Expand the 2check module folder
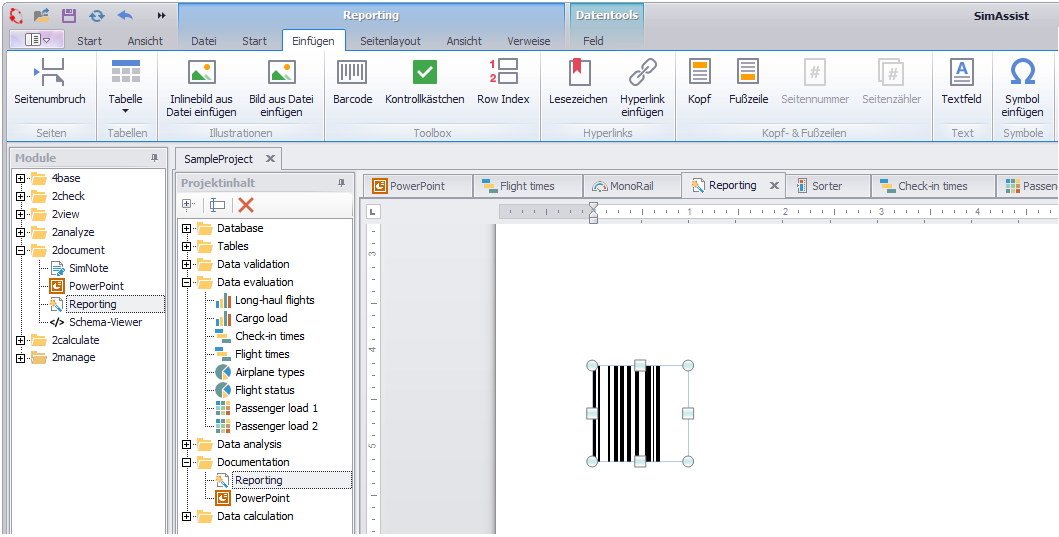1059x537 pixels. click(20, 197)
